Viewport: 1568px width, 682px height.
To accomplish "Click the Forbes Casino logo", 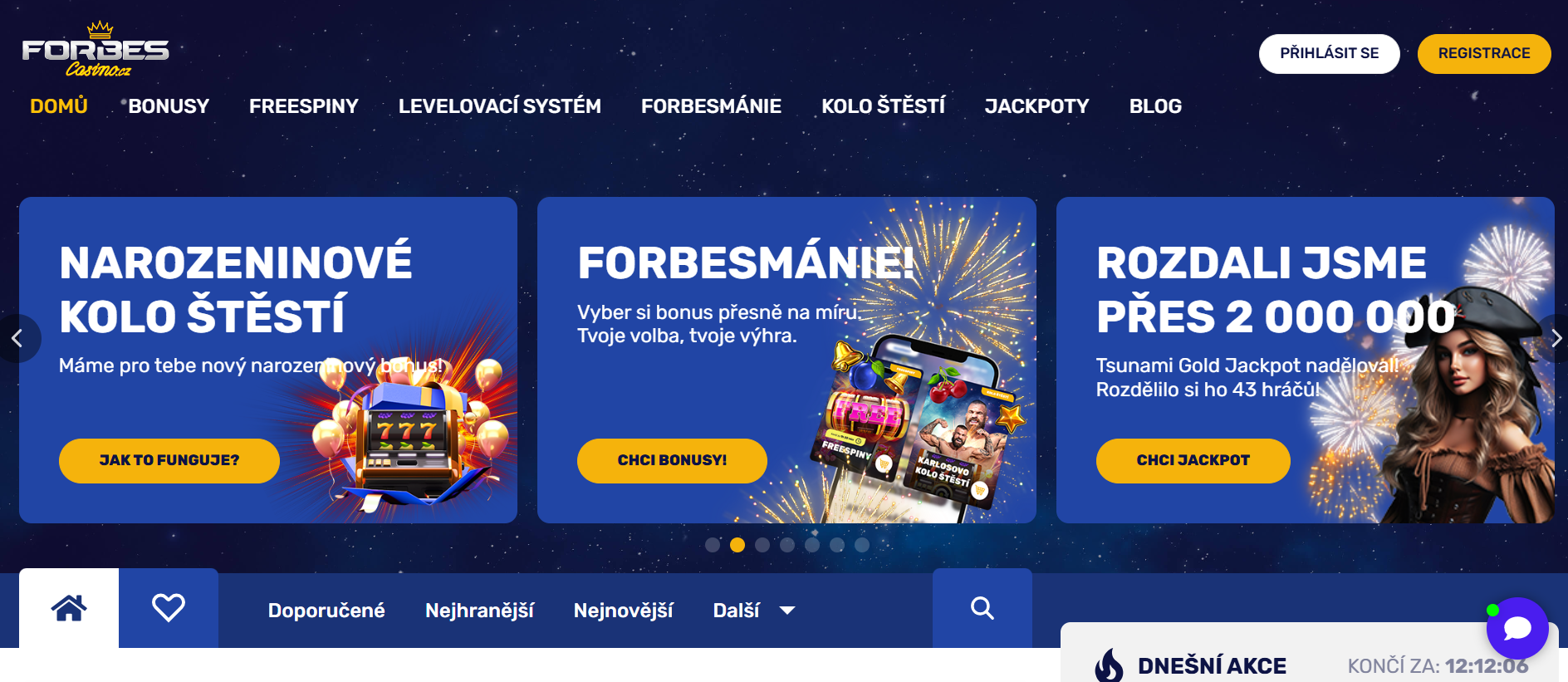I will (96, 50).
